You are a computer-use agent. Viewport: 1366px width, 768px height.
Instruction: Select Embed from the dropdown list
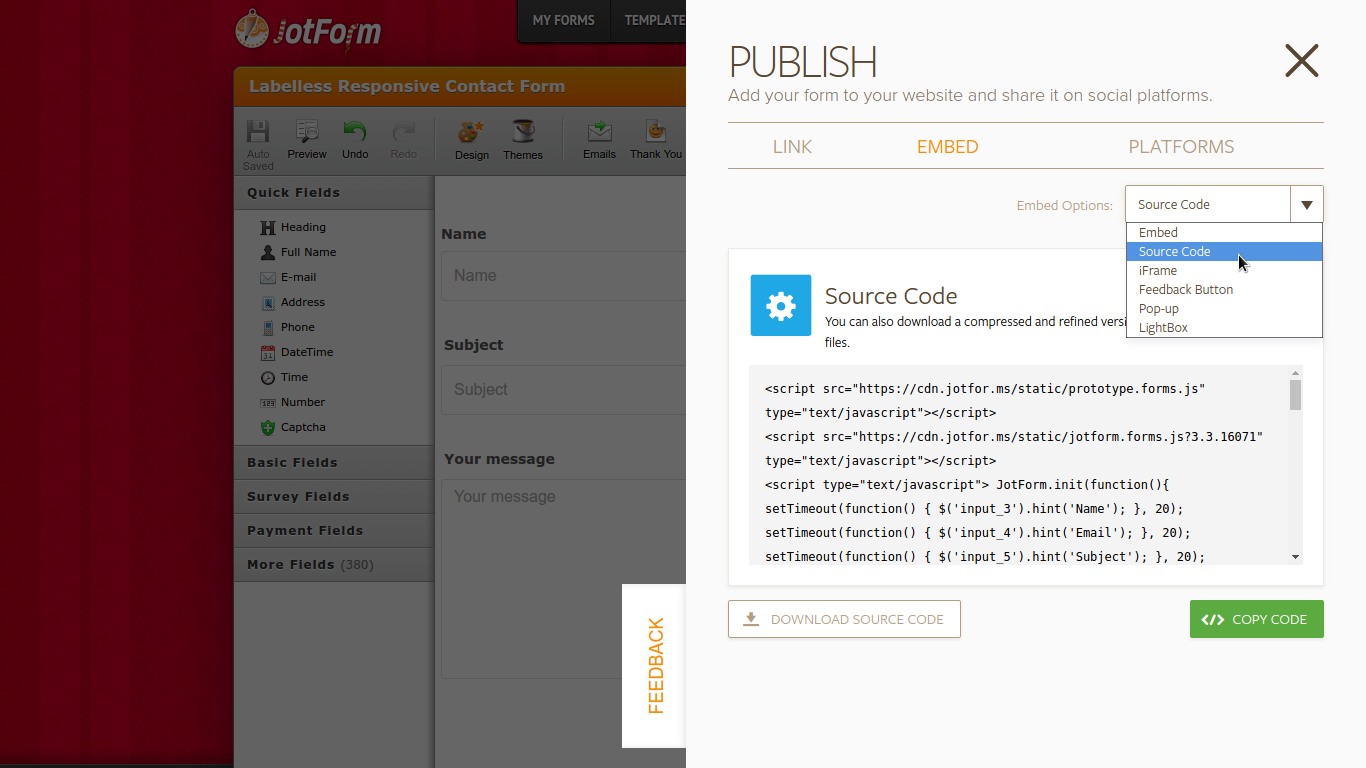[1224, 232]
